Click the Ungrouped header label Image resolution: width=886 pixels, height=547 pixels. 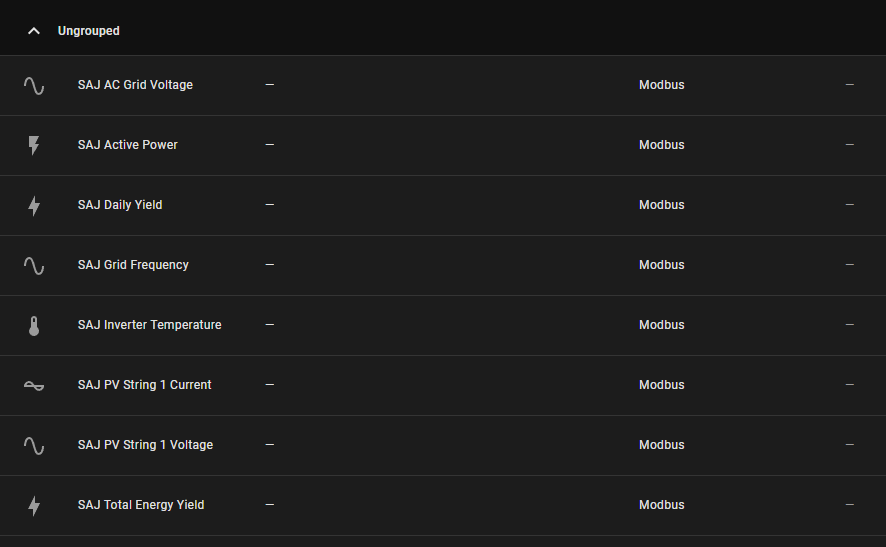click(x=89, y=31)
